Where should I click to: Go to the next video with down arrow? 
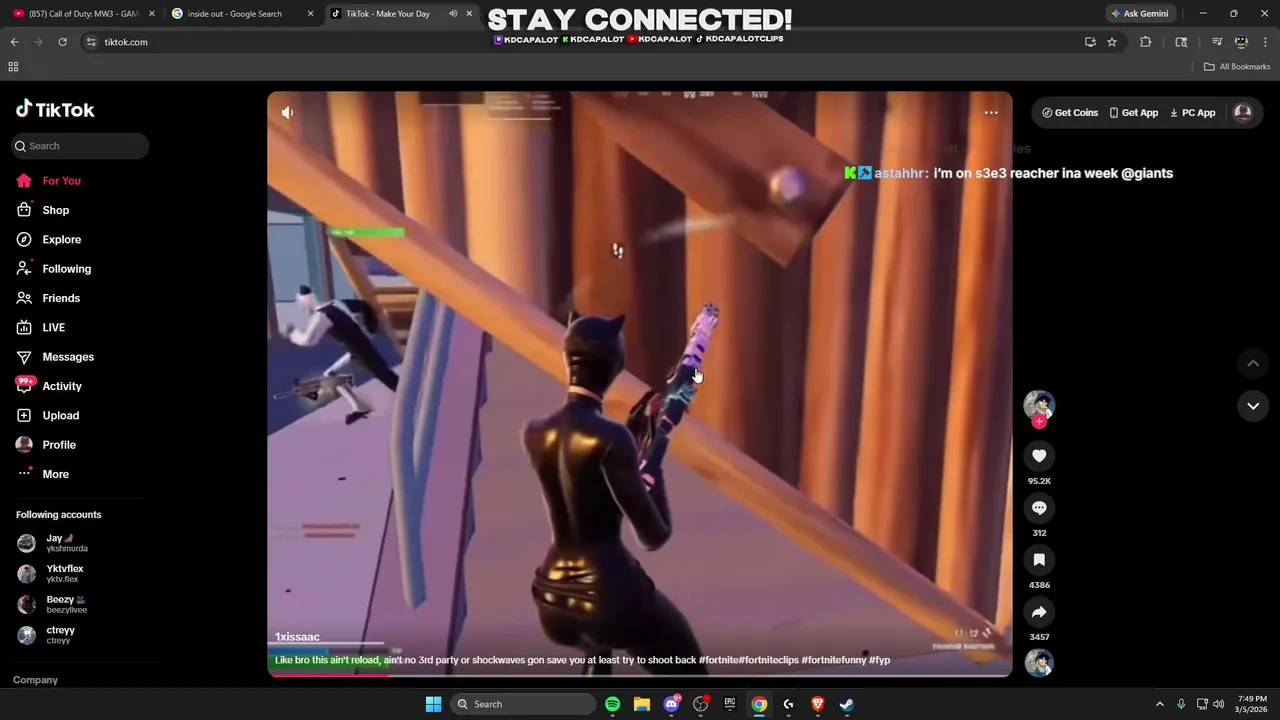click(1253, 405)
